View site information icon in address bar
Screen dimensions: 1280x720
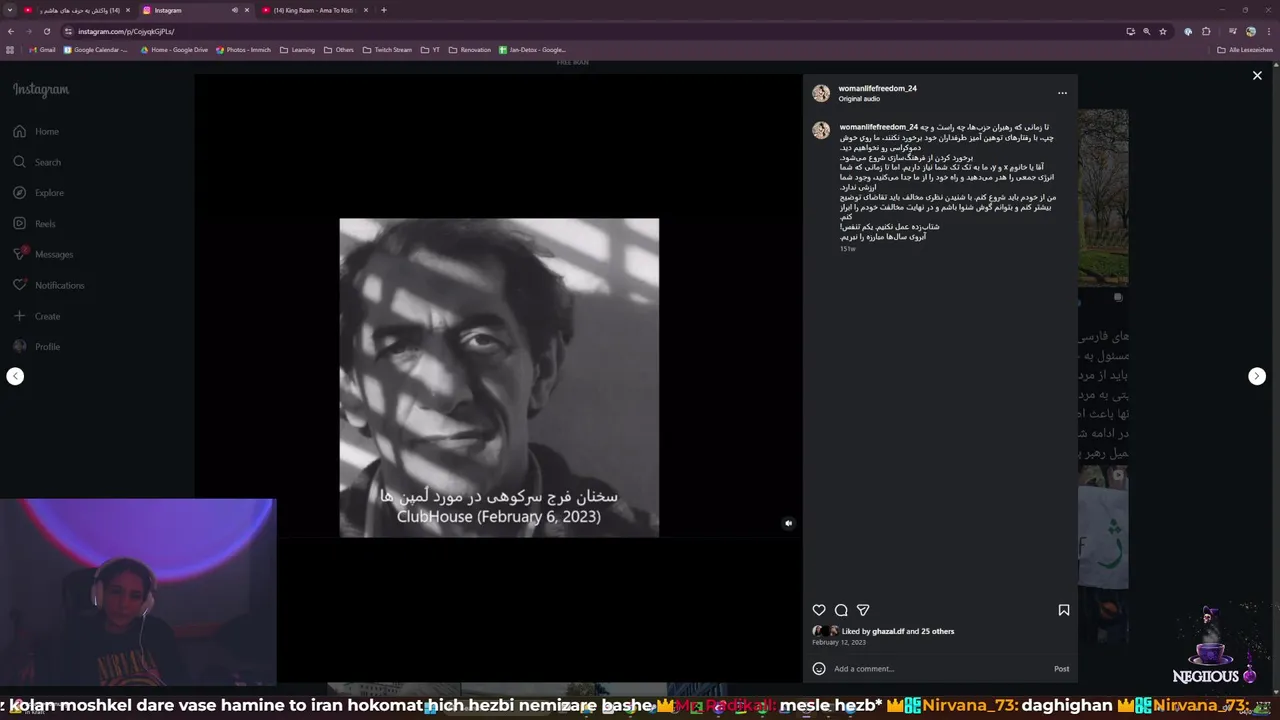click(68, 31)
